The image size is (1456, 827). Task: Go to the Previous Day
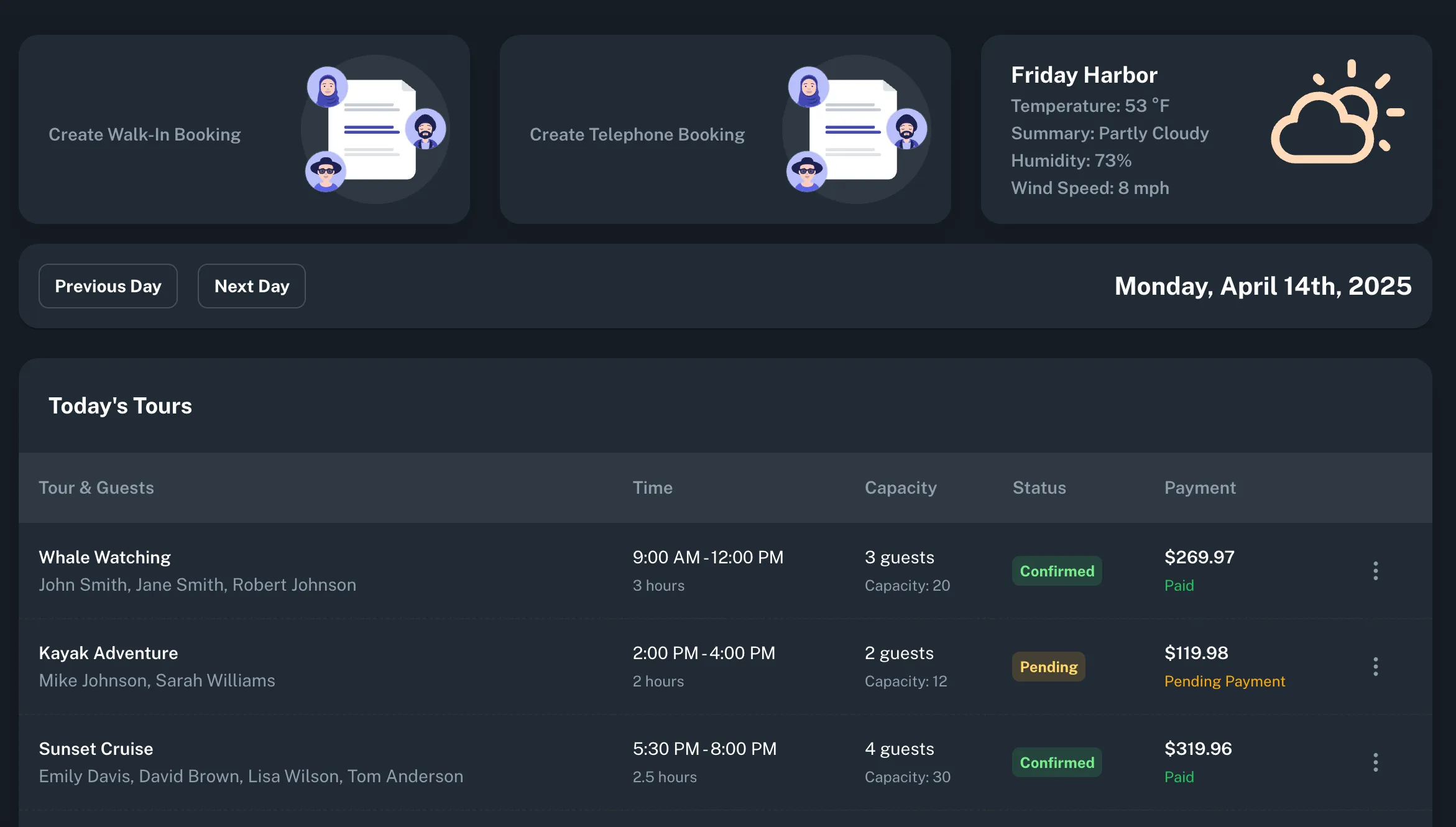108,286
